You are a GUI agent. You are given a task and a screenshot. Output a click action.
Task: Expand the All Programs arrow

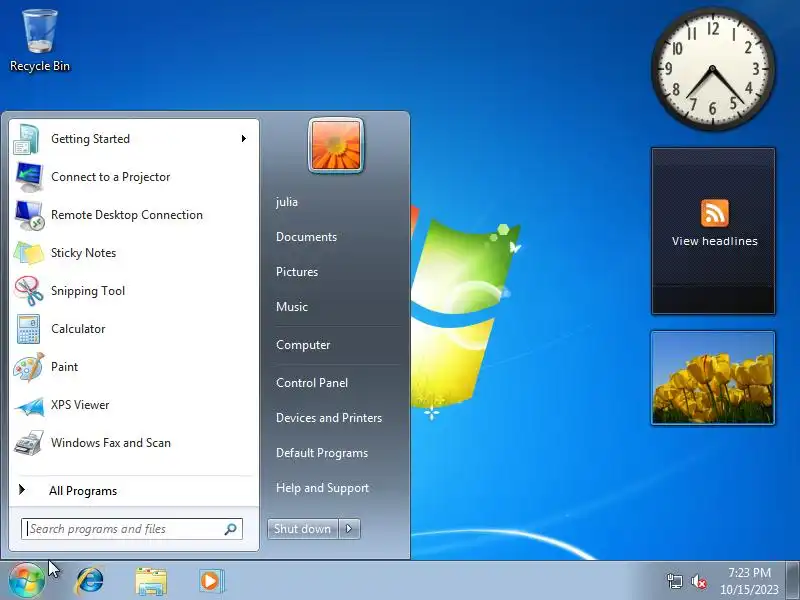click(22, 490)
